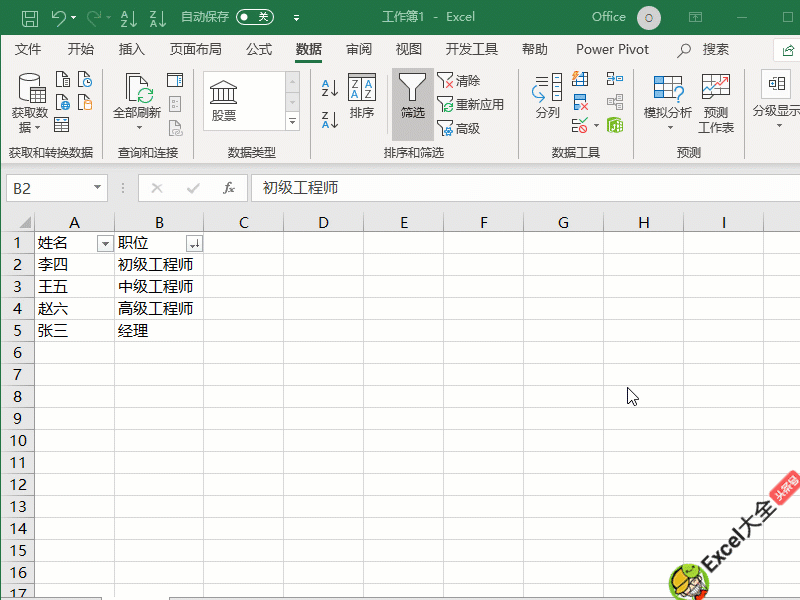Switch to the 帮助 tab
800x600 pixels.
click(x=535, y=49)
